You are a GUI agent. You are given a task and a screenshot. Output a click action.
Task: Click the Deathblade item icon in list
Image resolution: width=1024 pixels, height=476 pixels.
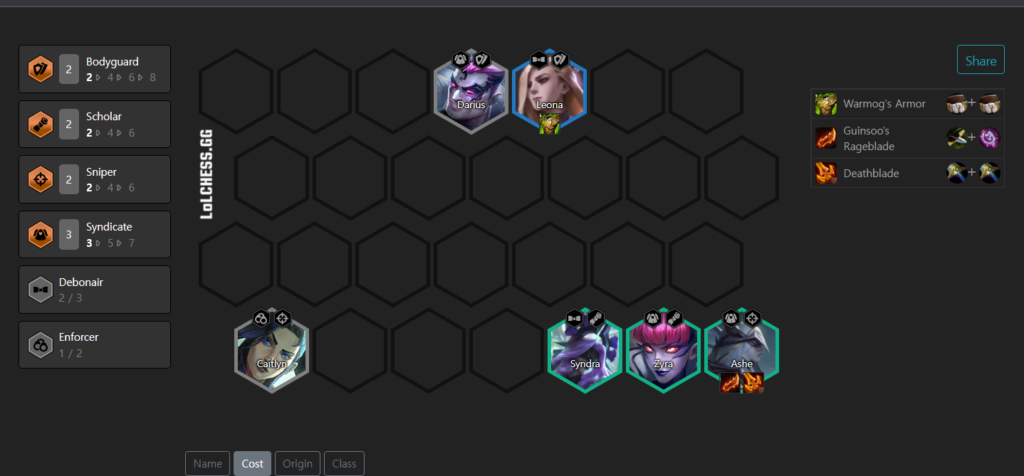825,173
